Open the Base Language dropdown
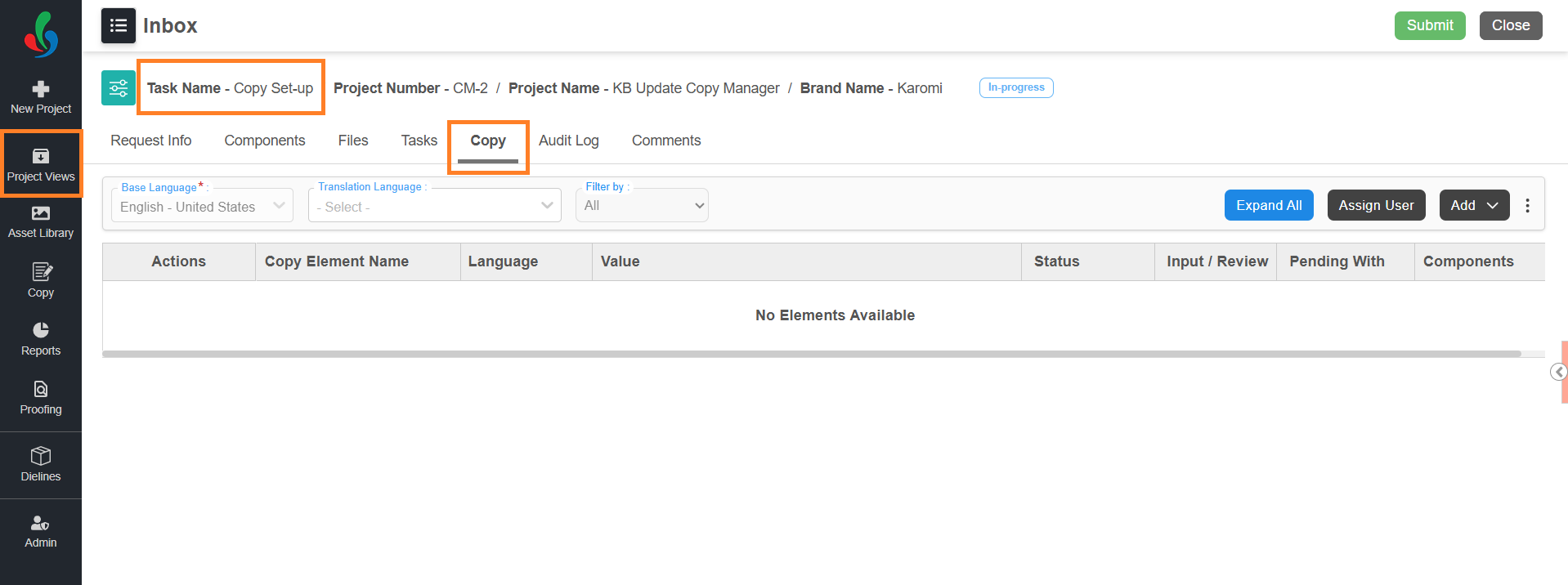Image resolution: width=1568 pixels, height=585 pixels. tap(203, 206)
